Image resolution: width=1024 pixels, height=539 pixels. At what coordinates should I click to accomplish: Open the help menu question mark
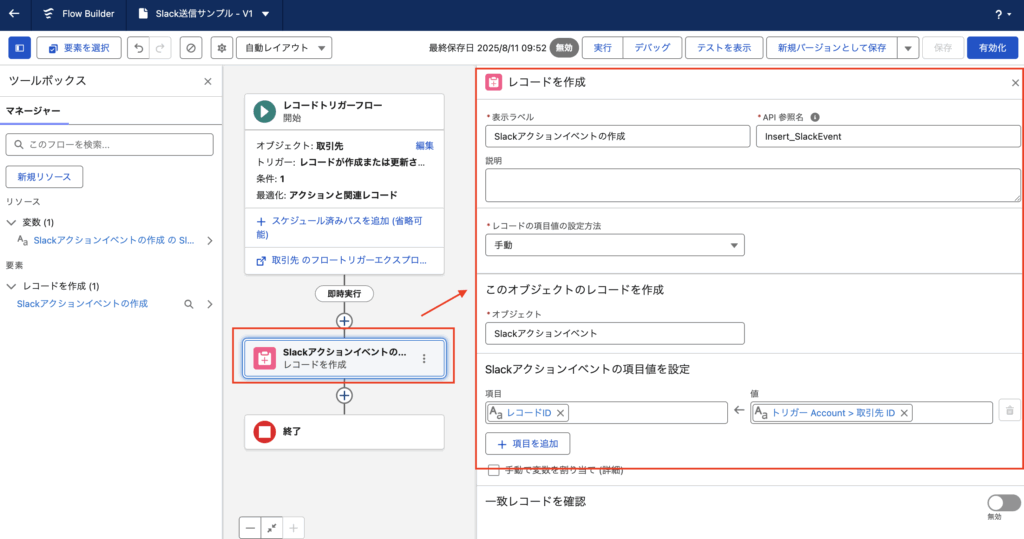tap(999, 14)
